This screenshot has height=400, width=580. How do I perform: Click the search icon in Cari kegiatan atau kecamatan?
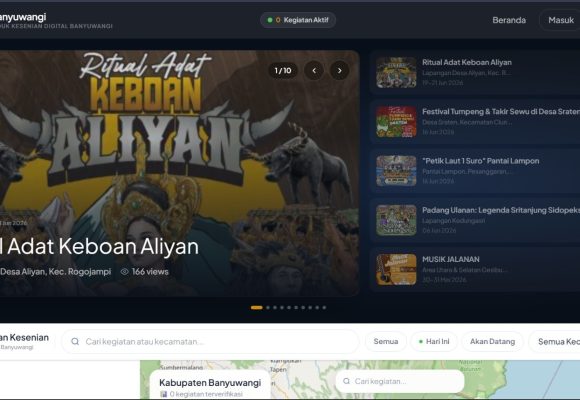point(75,341)
